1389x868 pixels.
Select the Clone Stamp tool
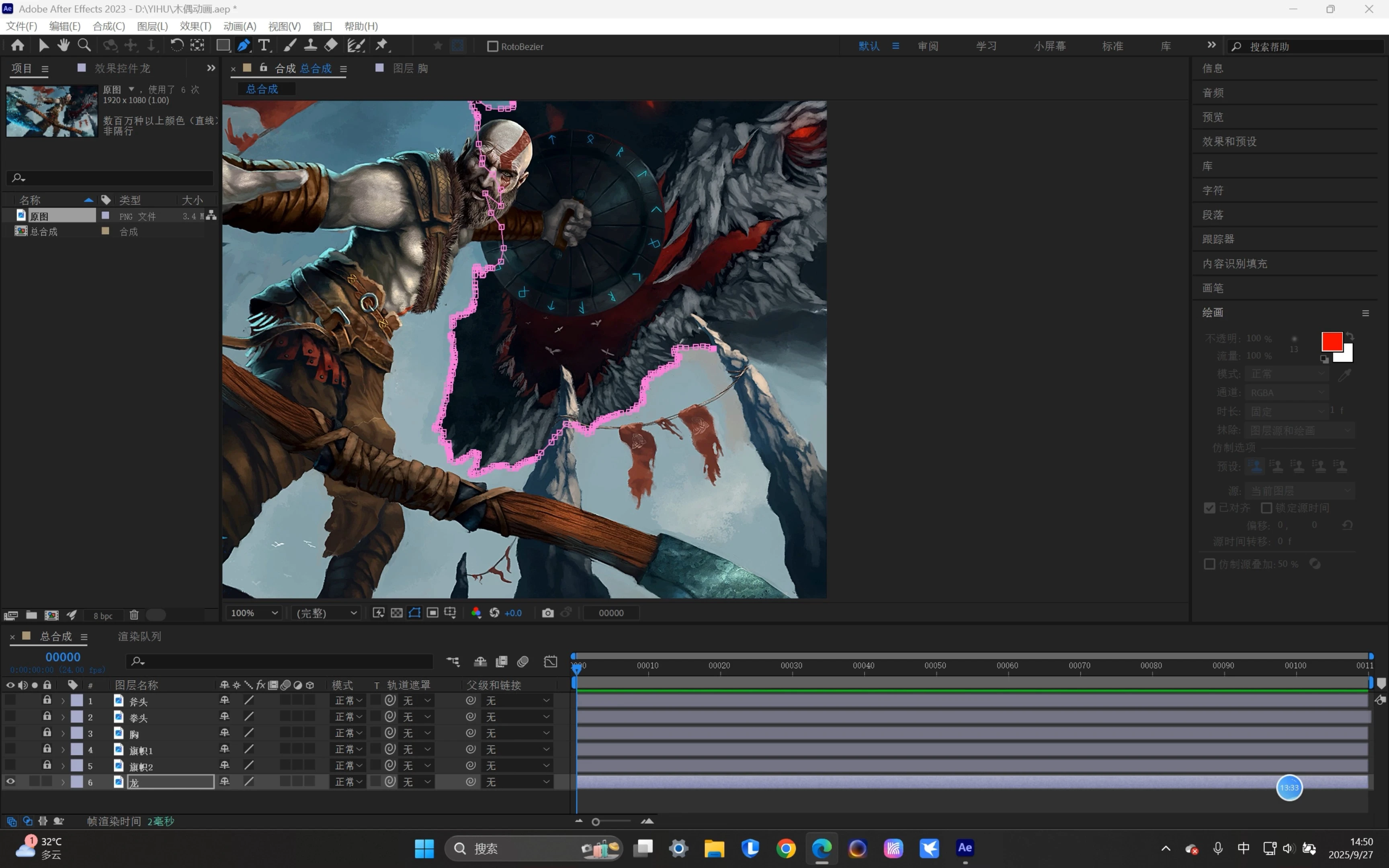(x=311, y=45)
